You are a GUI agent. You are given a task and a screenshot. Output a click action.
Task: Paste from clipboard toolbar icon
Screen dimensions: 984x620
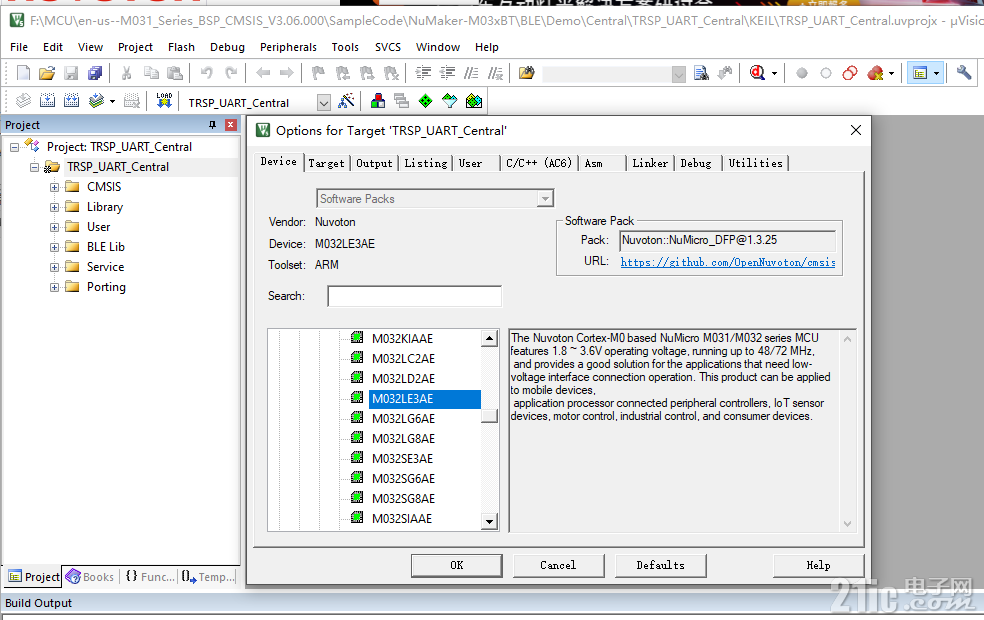(175, 73)
